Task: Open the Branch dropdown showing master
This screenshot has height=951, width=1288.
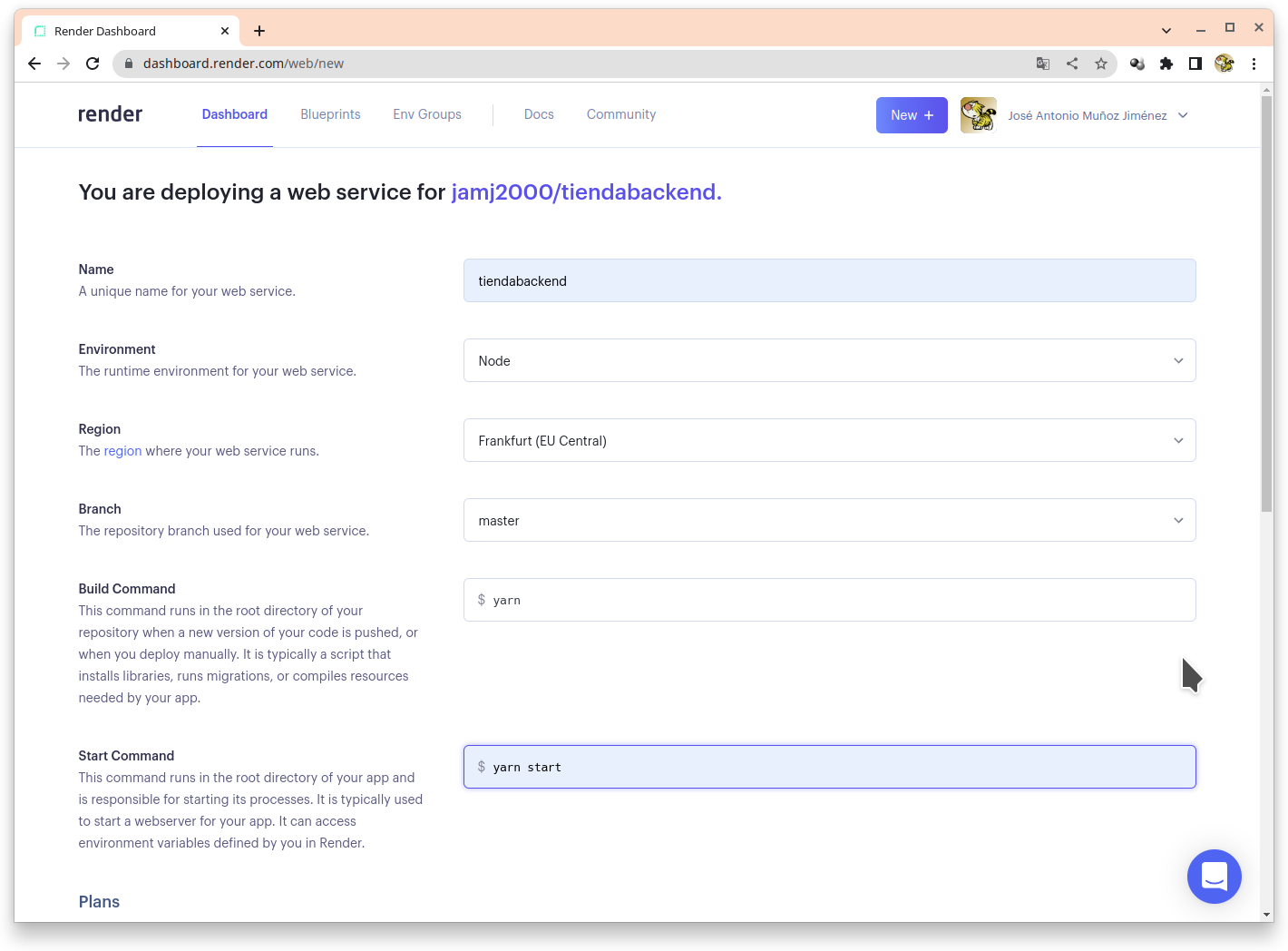Action: 829,520
